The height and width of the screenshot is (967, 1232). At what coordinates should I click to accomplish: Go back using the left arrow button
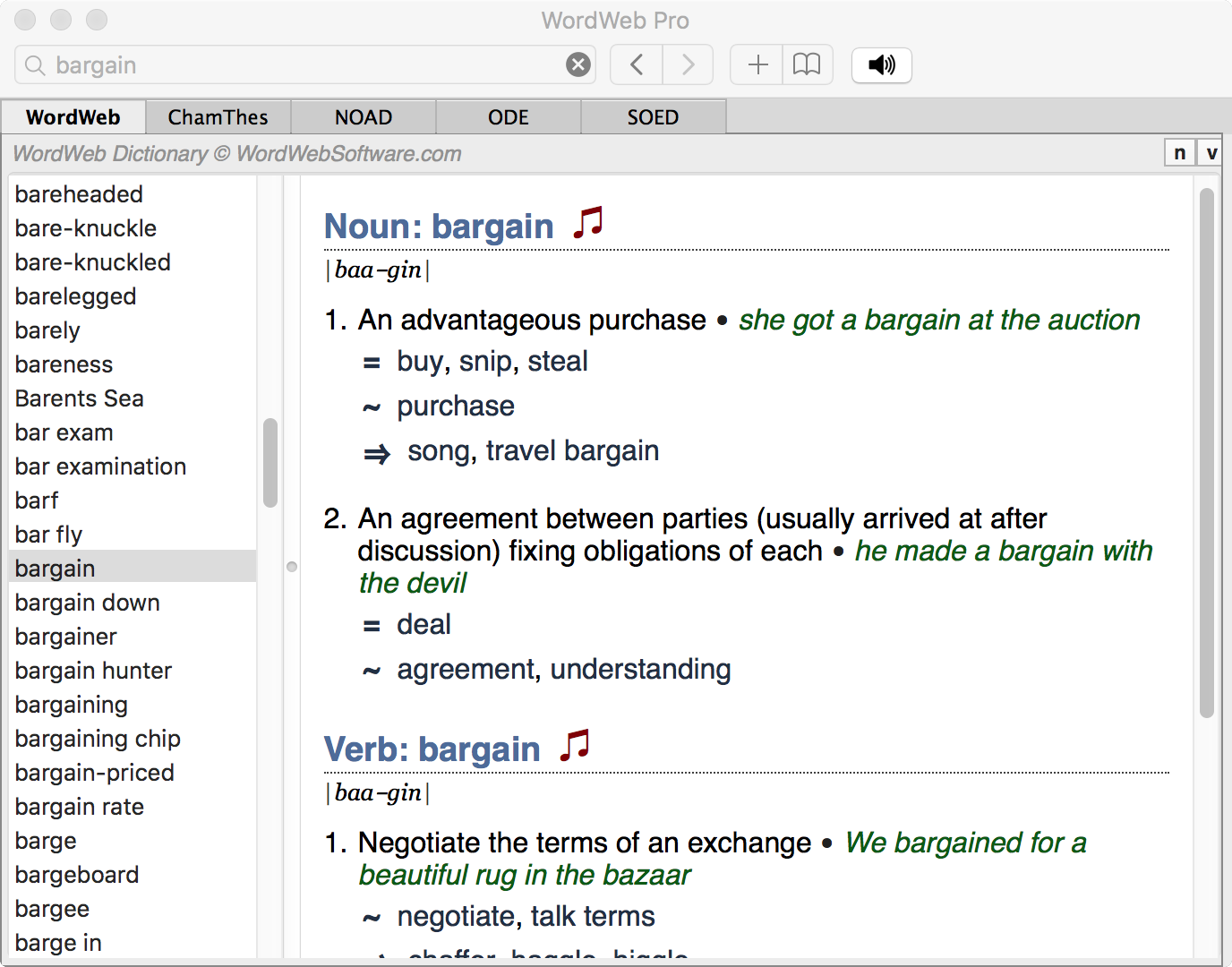(x=636, y=64)
